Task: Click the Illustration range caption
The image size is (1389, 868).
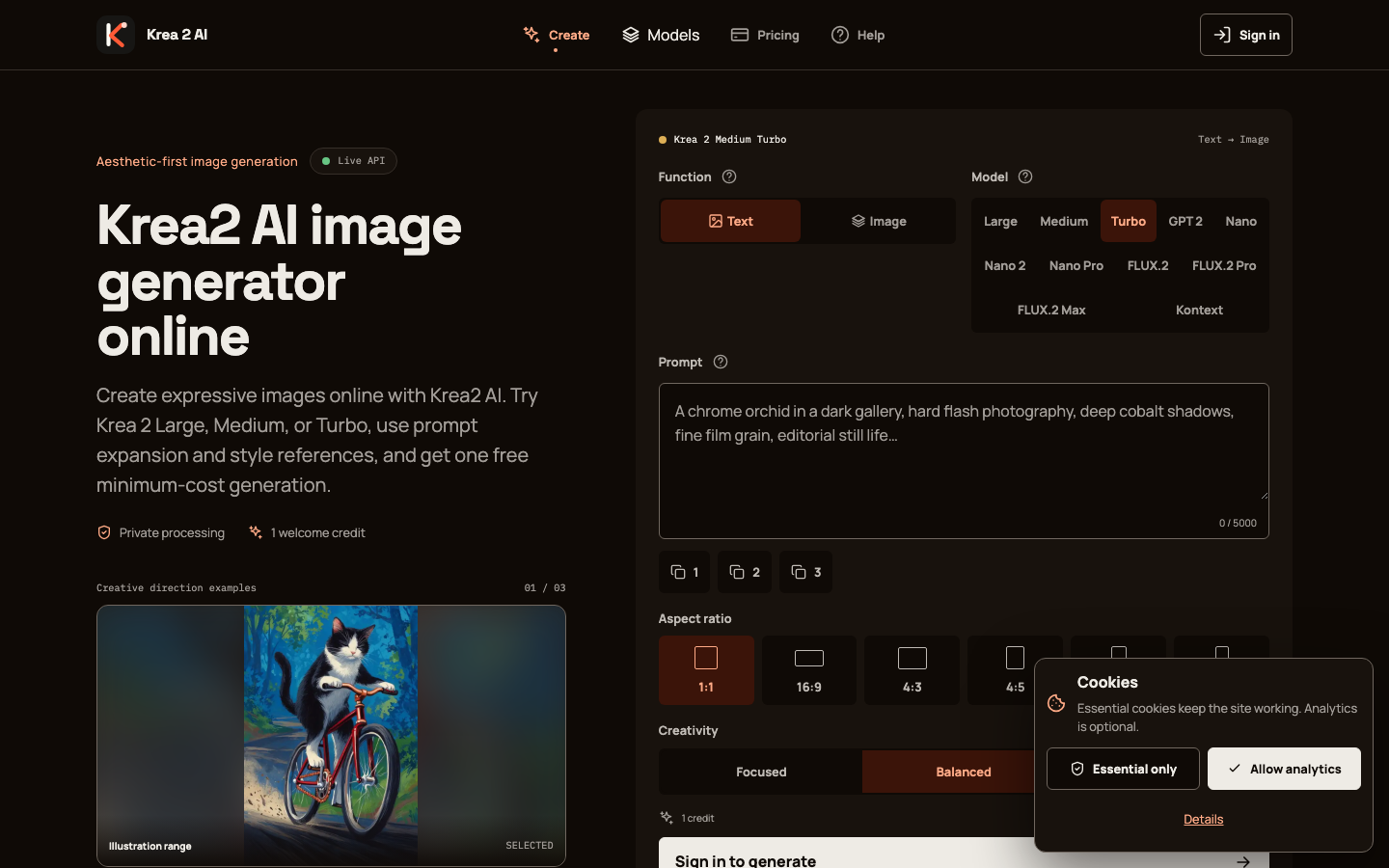Action: click(x=150, y=846)
